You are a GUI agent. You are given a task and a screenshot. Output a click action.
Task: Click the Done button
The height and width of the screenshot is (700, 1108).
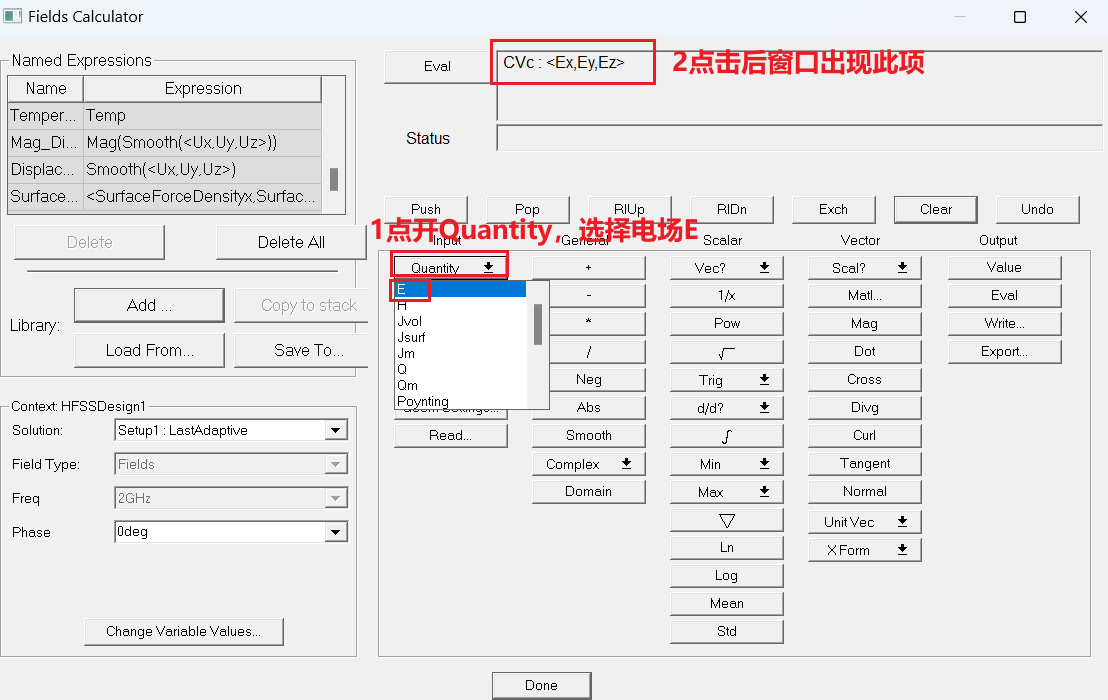click(541, 685)
